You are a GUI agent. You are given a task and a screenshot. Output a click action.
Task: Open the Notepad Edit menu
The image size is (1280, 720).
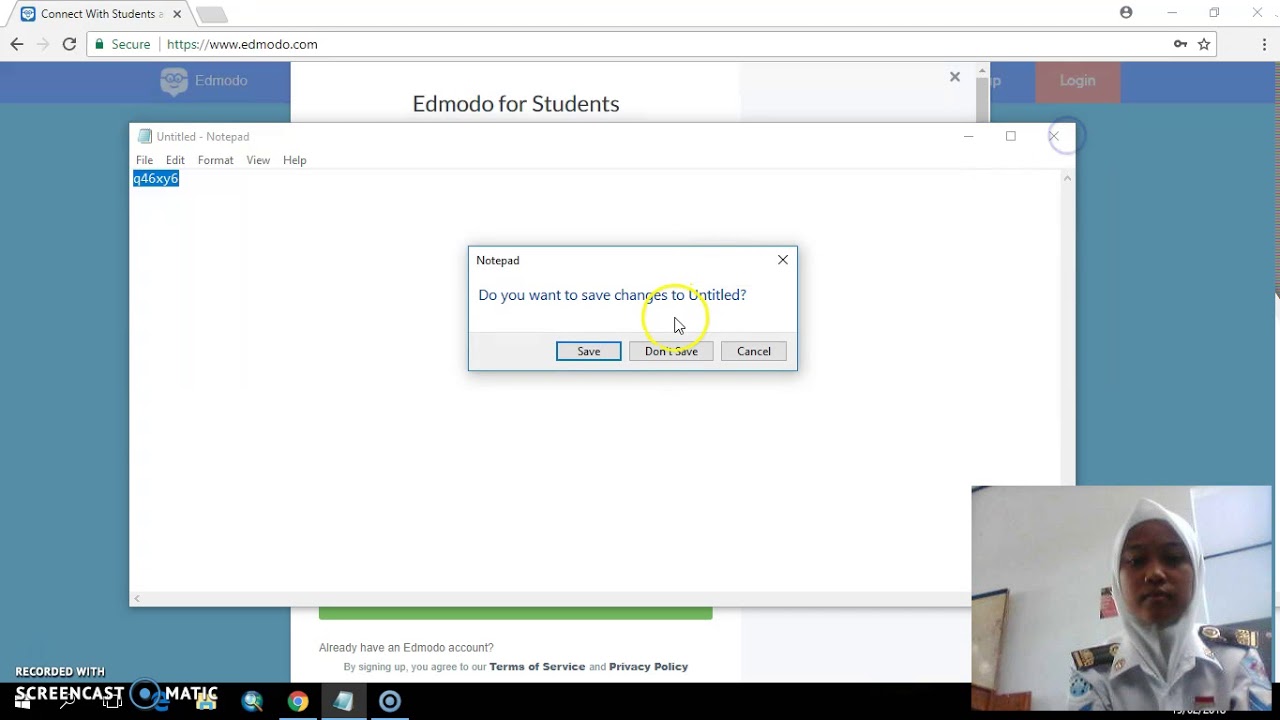coord(175,160)
